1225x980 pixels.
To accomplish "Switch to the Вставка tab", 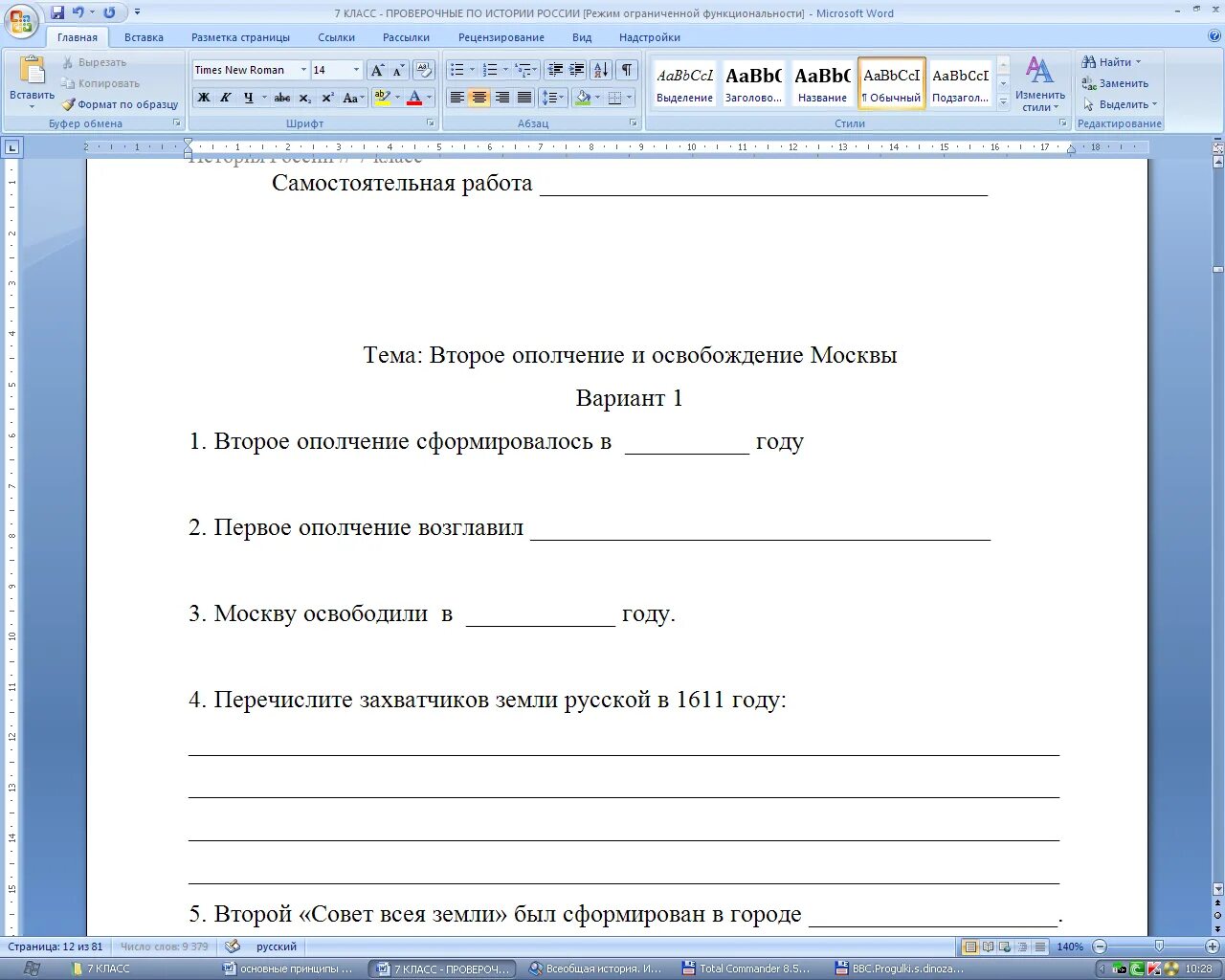I will (x=144, y=37).
